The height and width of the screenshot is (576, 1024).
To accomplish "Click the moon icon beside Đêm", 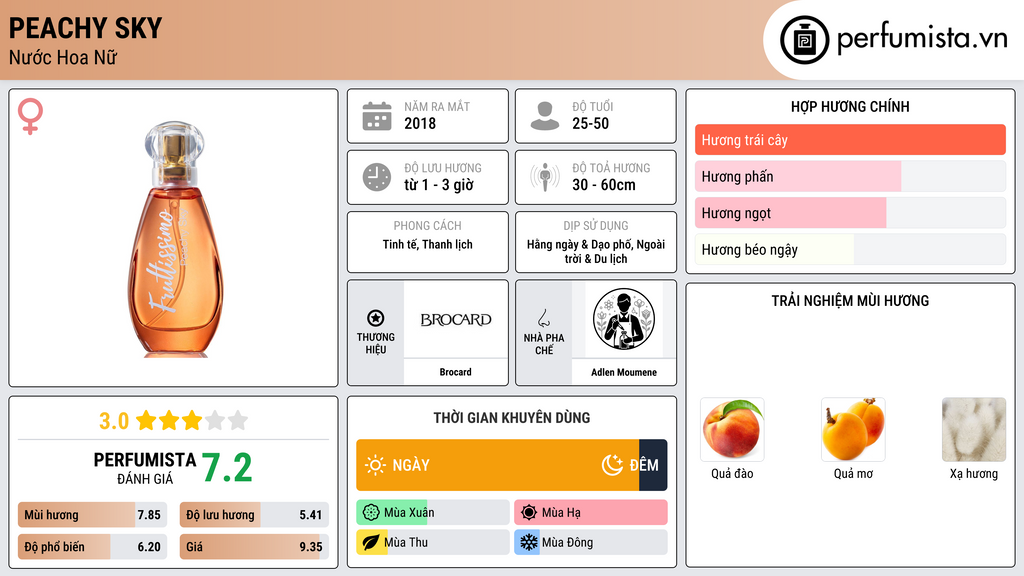I will 612,465.
